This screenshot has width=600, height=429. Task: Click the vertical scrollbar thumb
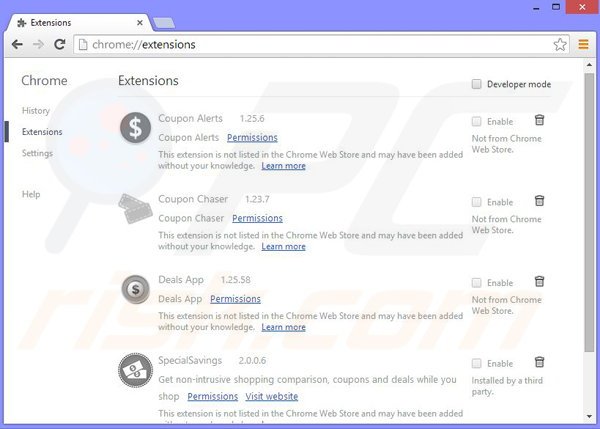589,212
